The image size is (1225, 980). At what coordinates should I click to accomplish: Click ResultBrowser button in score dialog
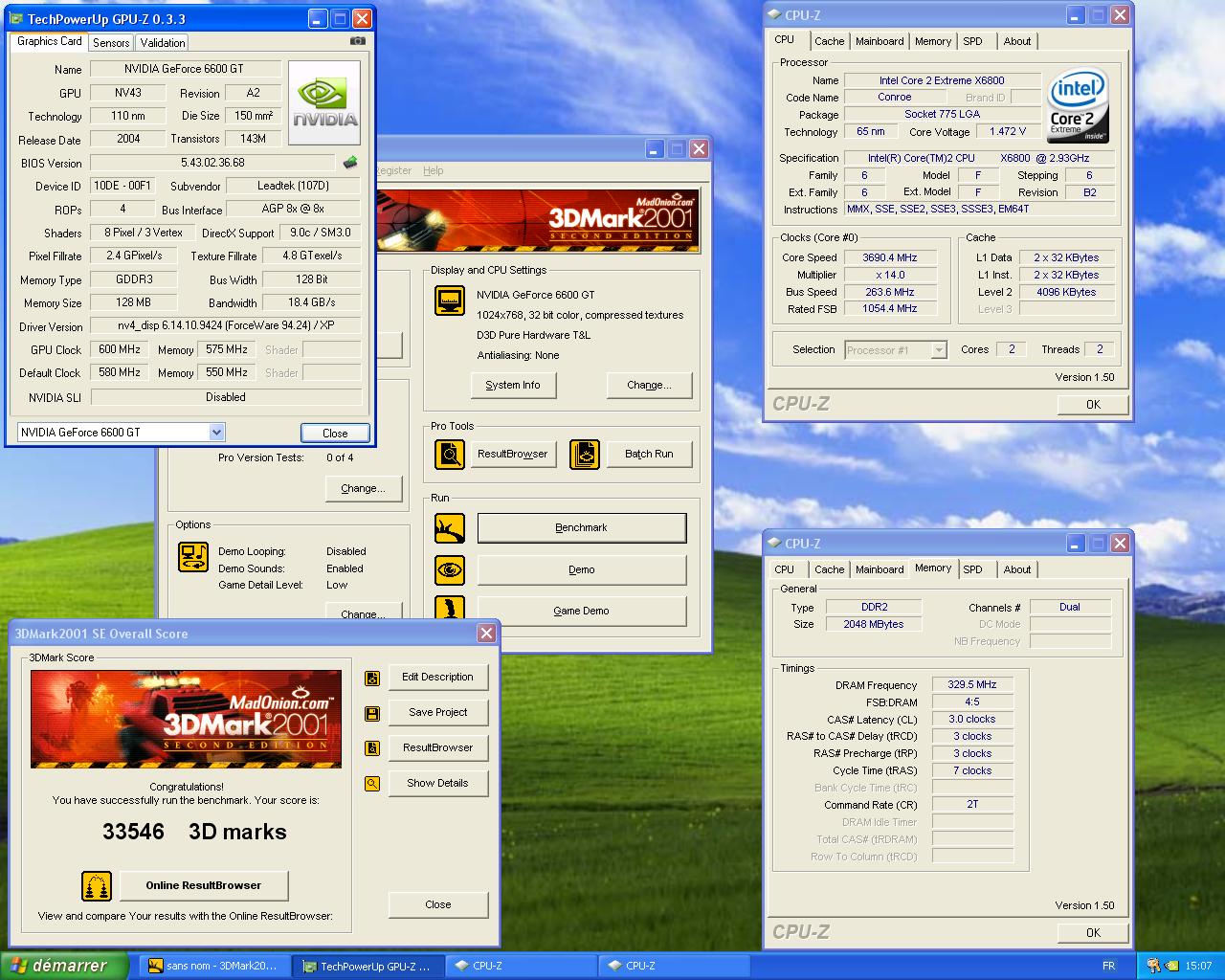click(x=438, y=748)
